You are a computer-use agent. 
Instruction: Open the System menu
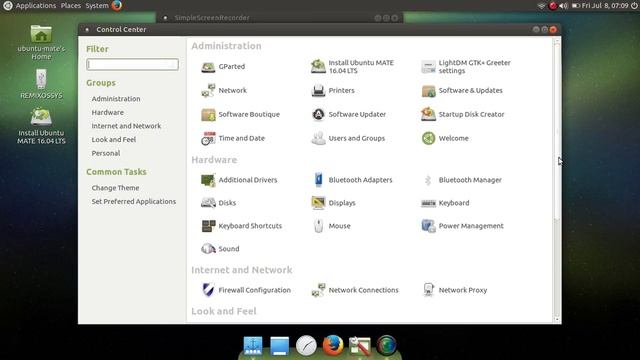pyautogui.click(x=97, y=6)
